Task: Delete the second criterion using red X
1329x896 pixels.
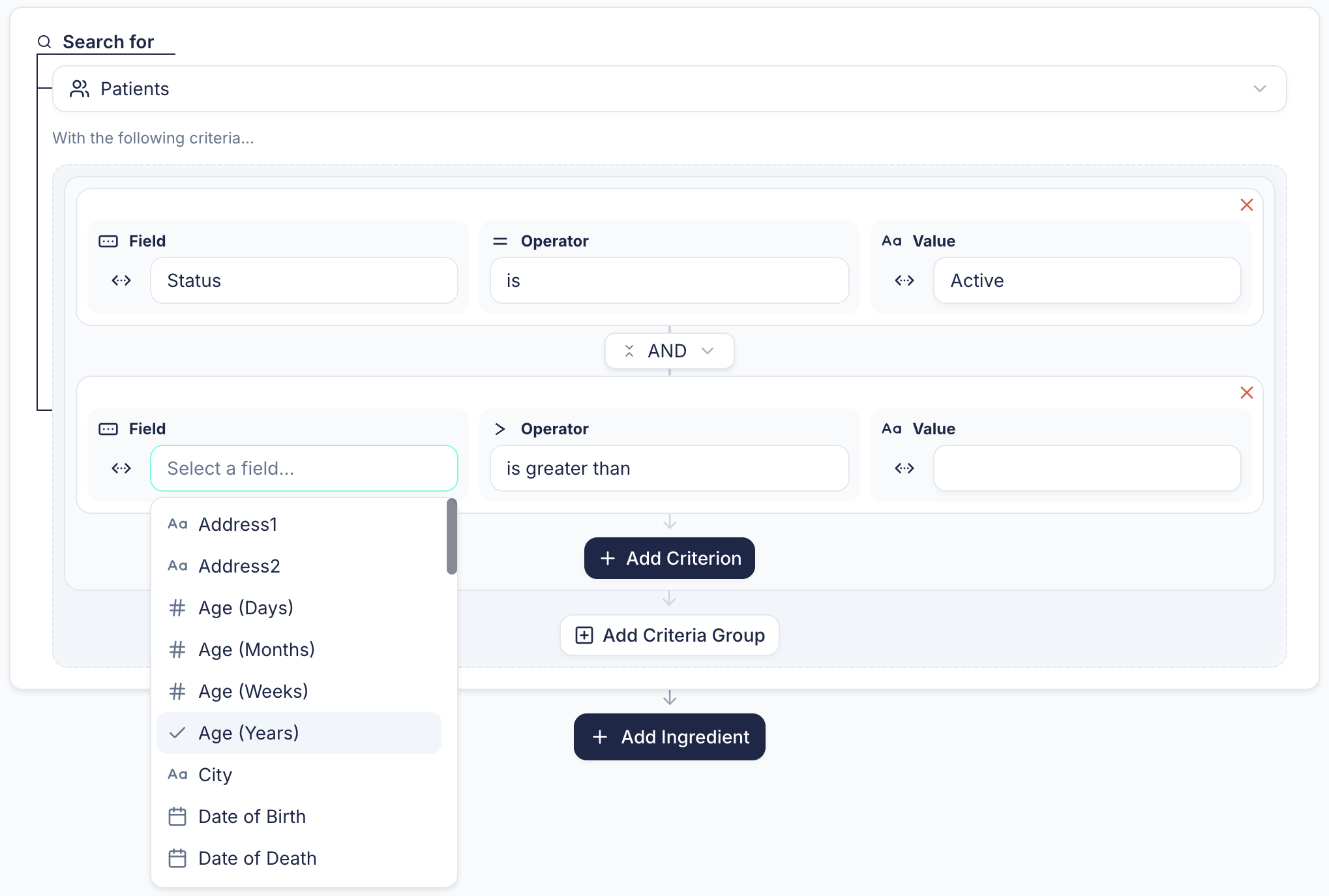Action: click(1246, 393)
